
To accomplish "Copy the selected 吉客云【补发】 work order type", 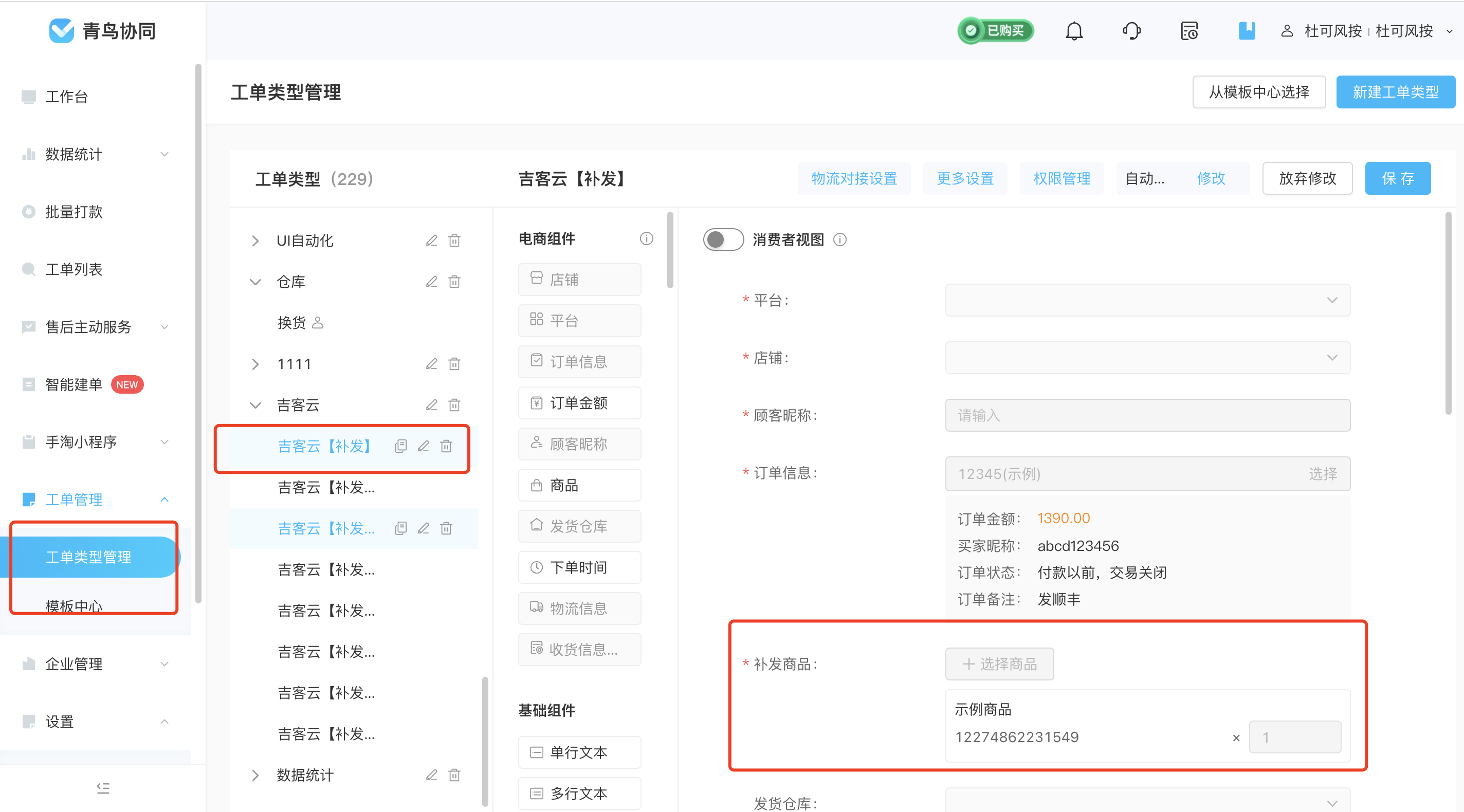I will (400, 446).
